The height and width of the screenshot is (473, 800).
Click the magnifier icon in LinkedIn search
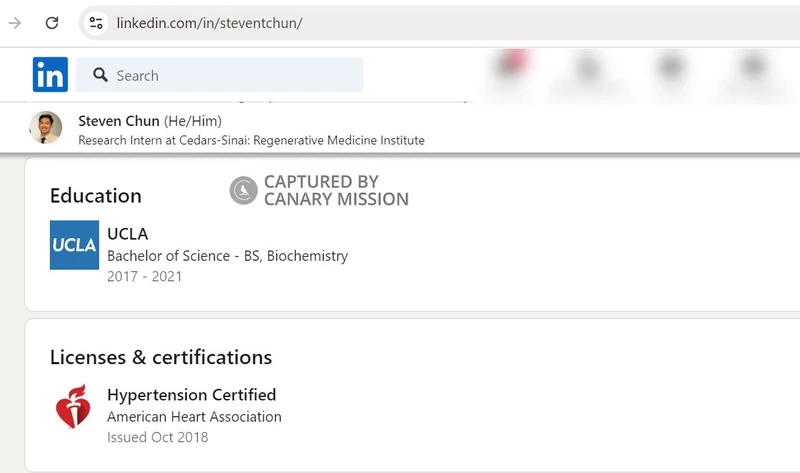click(99, 75)
